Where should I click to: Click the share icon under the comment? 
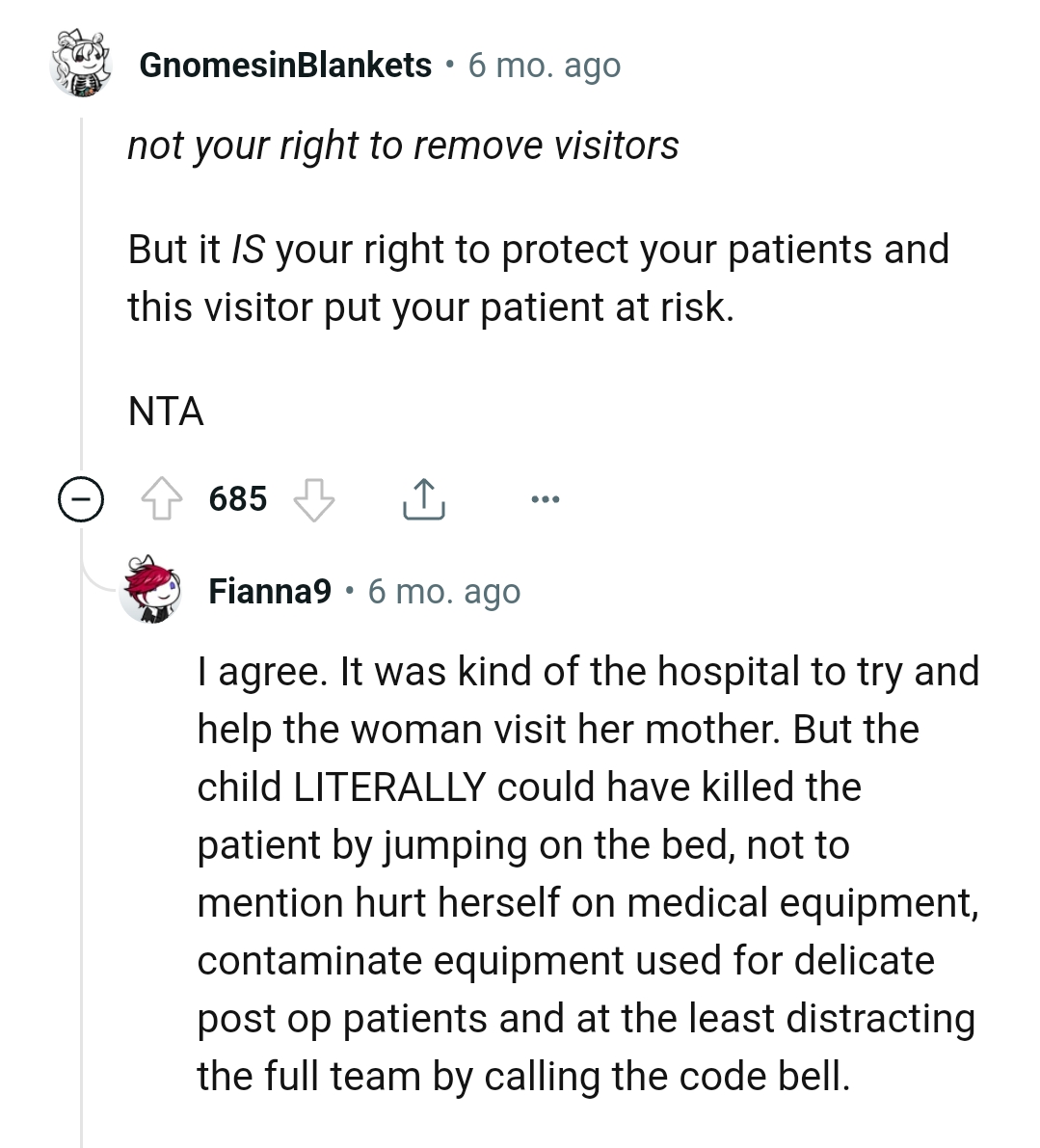coord(422,499)
